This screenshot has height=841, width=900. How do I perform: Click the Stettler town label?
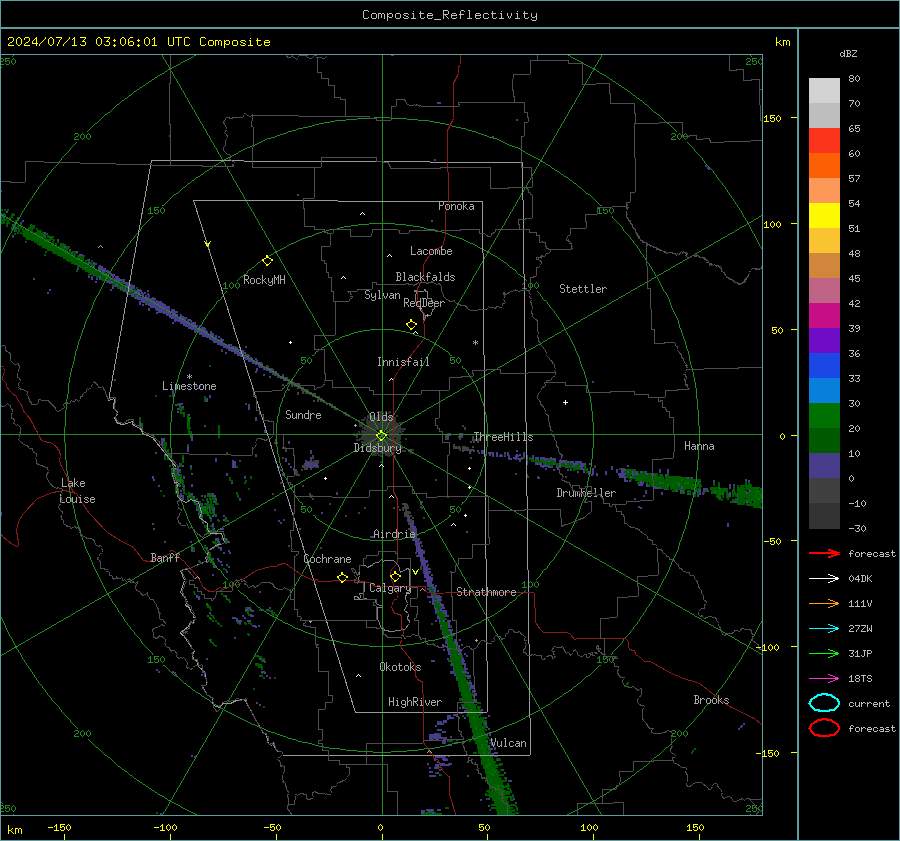tap(583, 289)
